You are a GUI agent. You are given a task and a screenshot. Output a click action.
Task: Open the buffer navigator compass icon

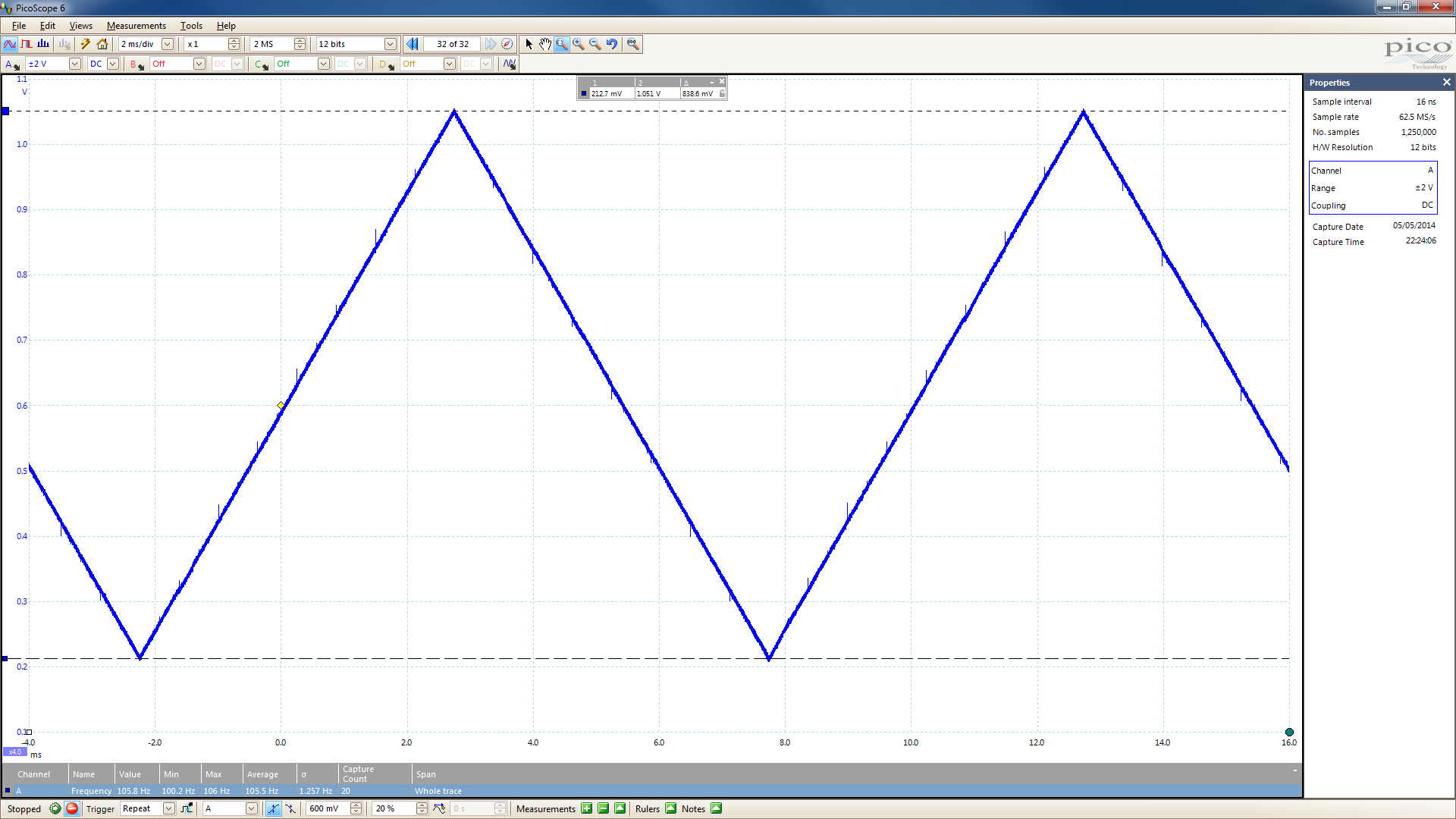(x=507, y=44)
